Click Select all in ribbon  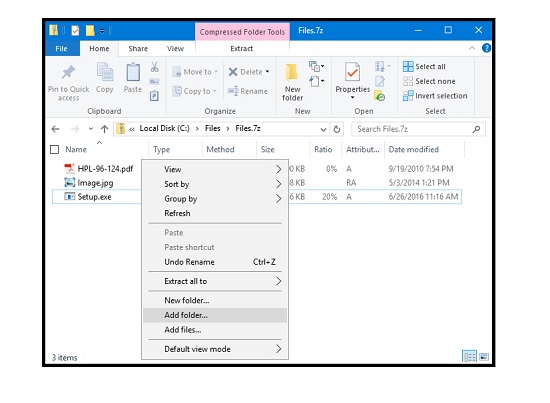[424, 66]
